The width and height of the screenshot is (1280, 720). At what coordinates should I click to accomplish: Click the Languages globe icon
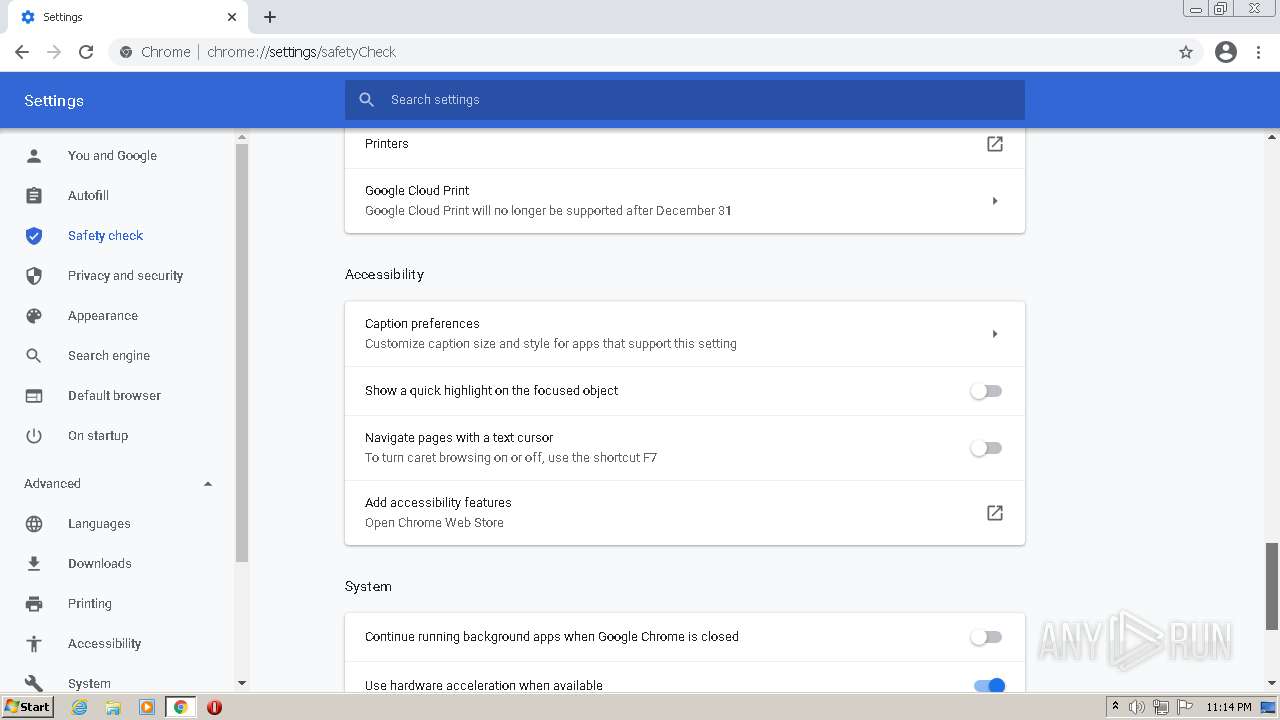click(34, 524)
